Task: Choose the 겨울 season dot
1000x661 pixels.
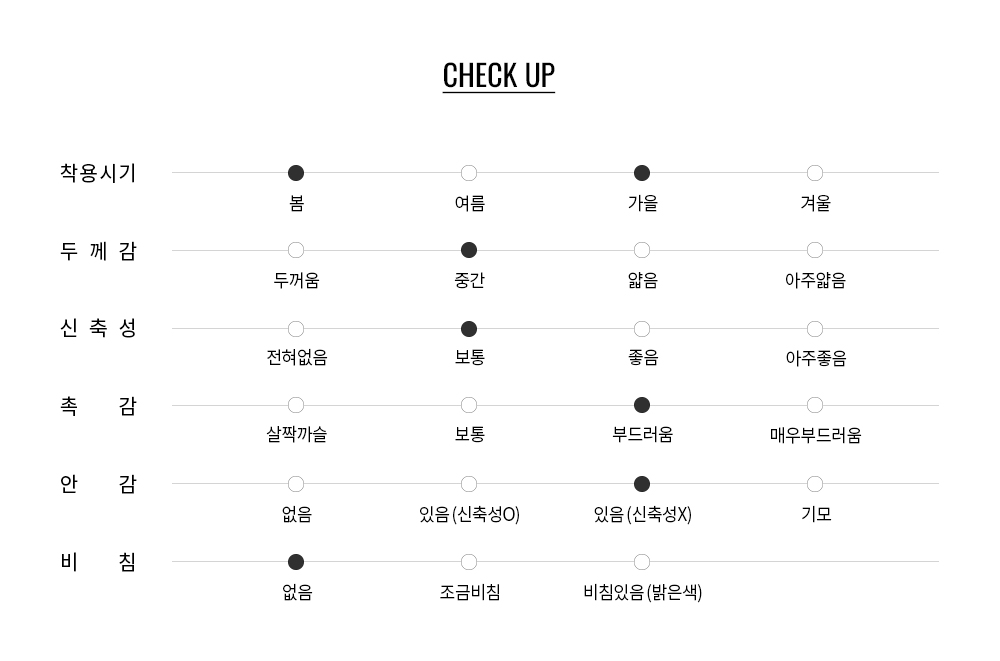Action: pos(815,173)
